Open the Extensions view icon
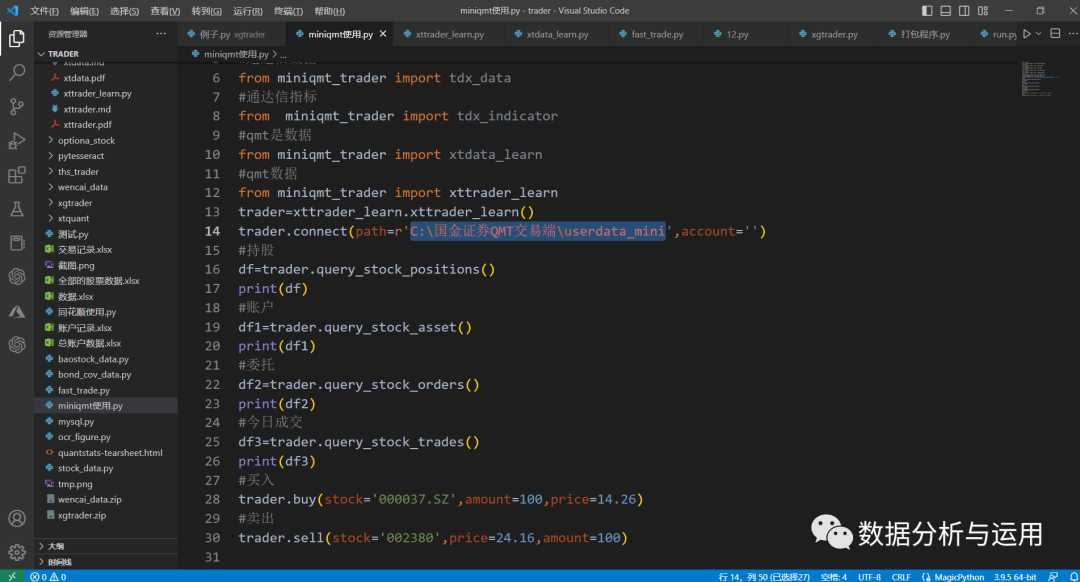1080x582 pixels. pos(17,175)
